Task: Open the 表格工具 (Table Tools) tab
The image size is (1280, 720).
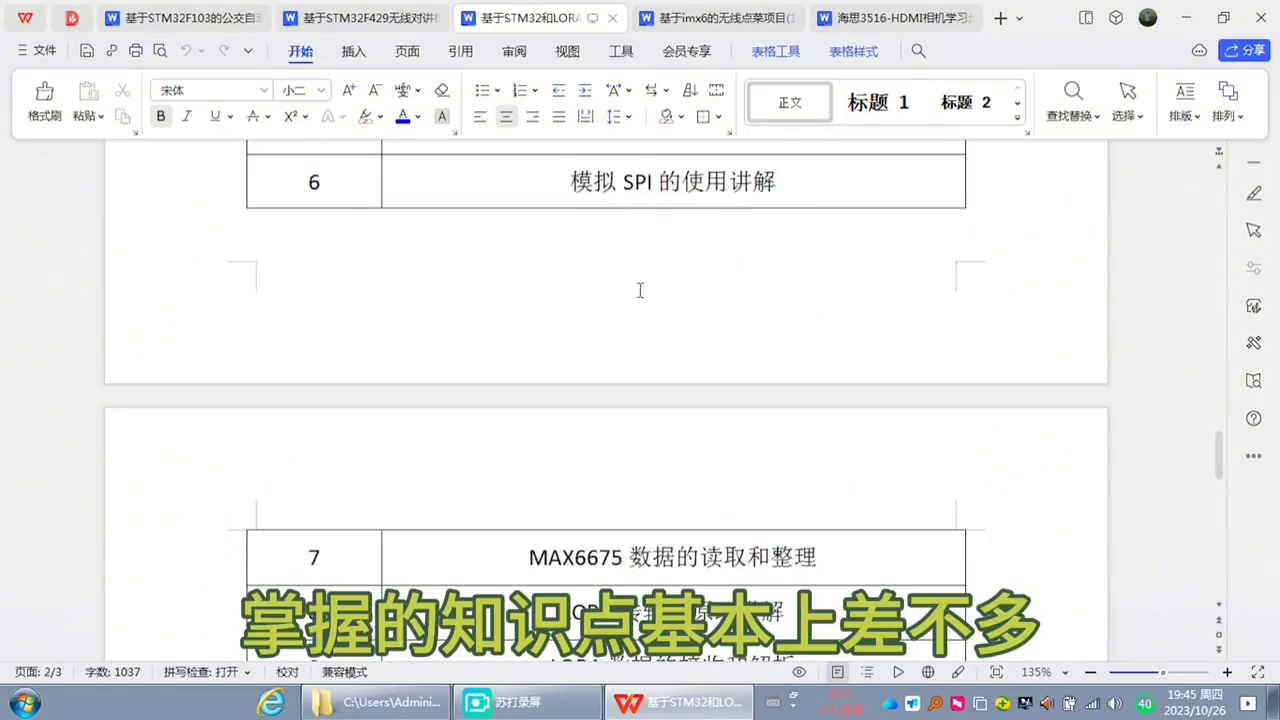Action: [x=776, y=51]
